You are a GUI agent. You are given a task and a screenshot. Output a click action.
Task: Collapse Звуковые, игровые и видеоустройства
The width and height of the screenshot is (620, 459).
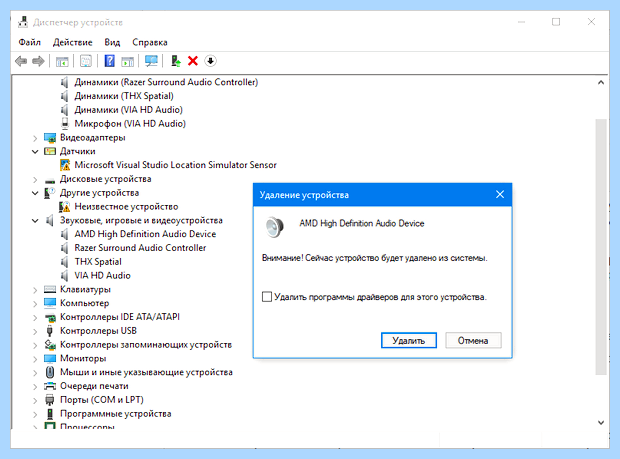35,221
